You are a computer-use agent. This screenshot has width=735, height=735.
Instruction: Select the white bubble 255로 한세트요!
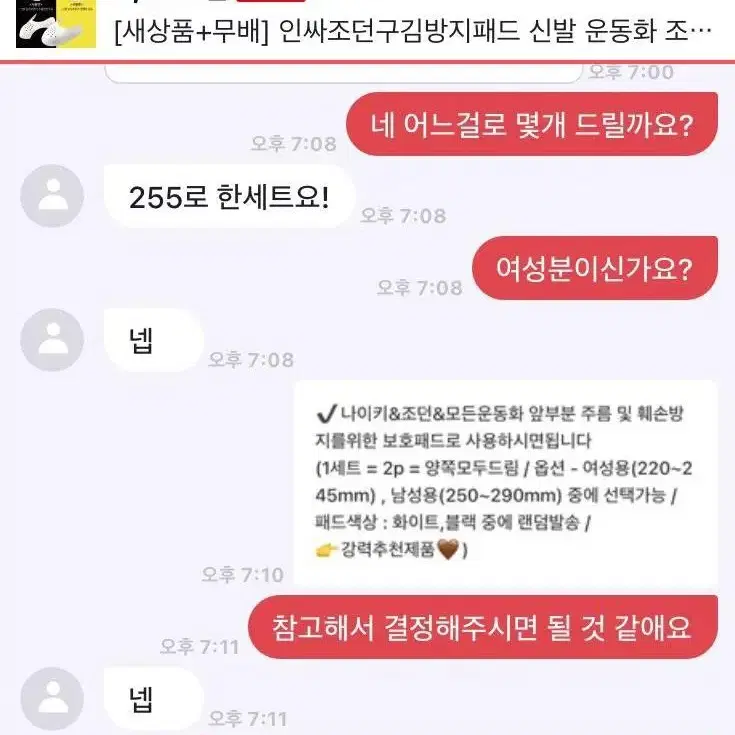click(x=229, y=196)
